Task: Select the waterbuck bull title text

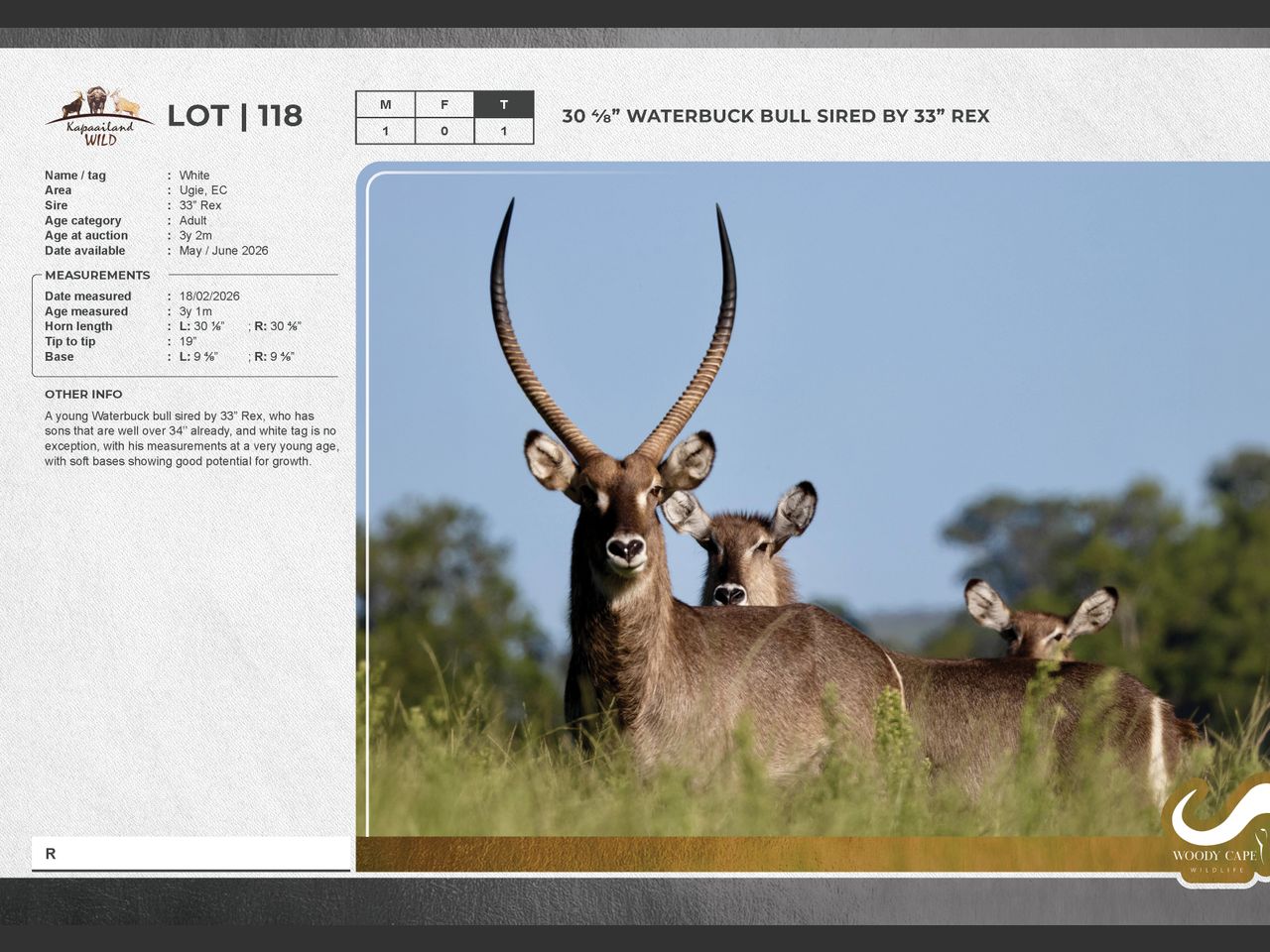Action: (x=775, y=116)
